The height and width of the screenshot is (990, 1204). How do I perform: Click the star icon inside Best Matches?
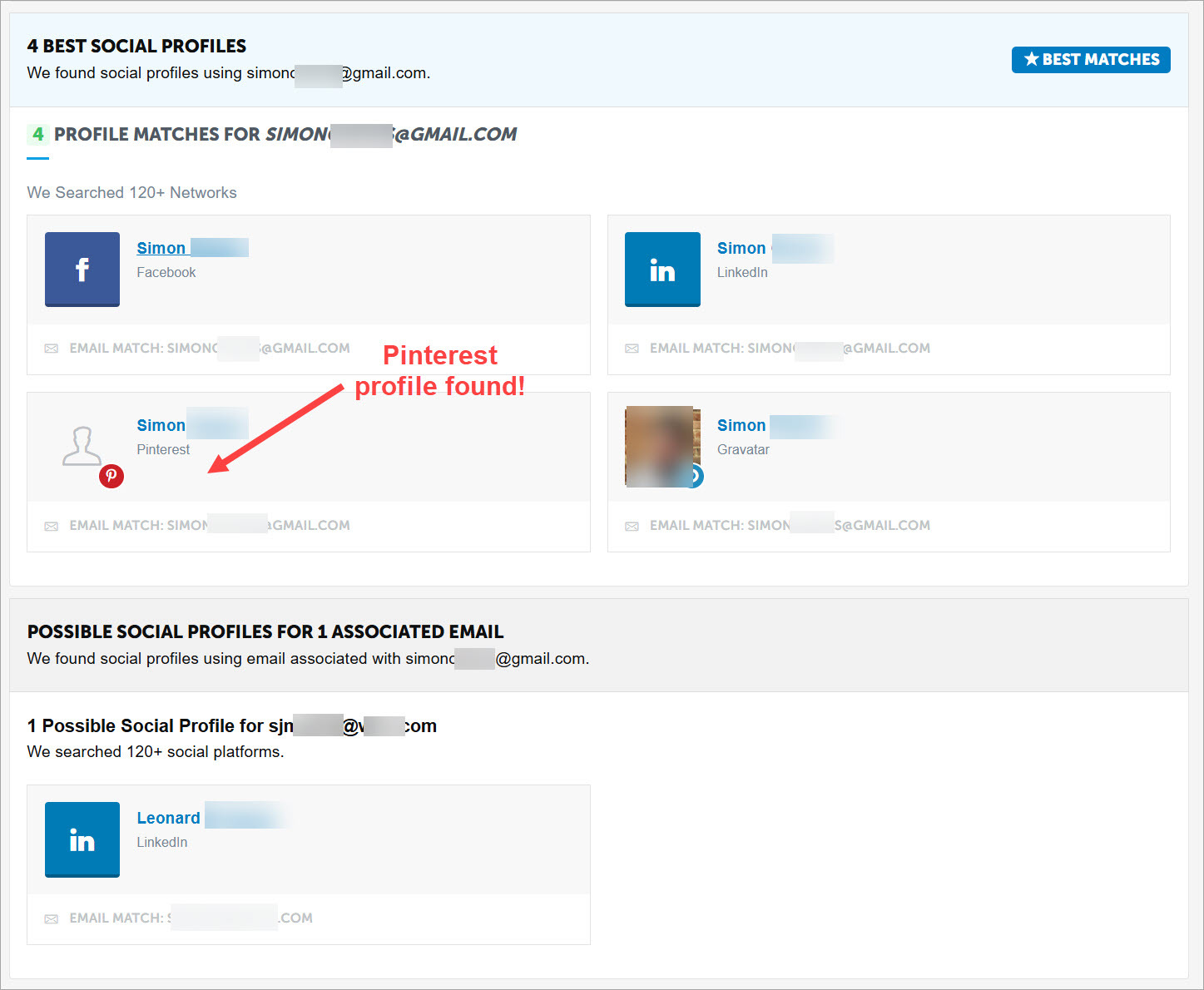1033,59
